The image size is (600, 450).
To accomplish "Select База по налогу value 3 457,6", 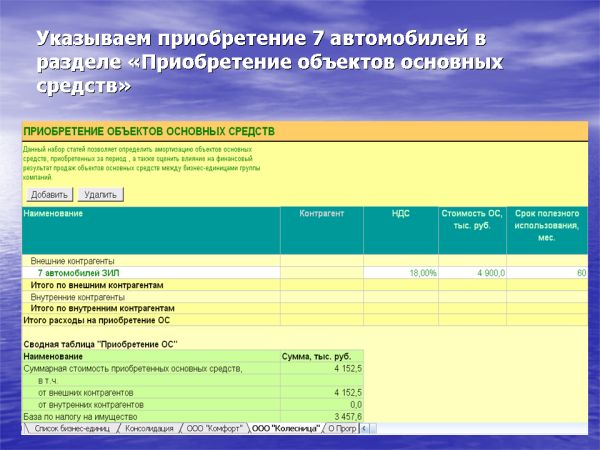I will point(322,416).
